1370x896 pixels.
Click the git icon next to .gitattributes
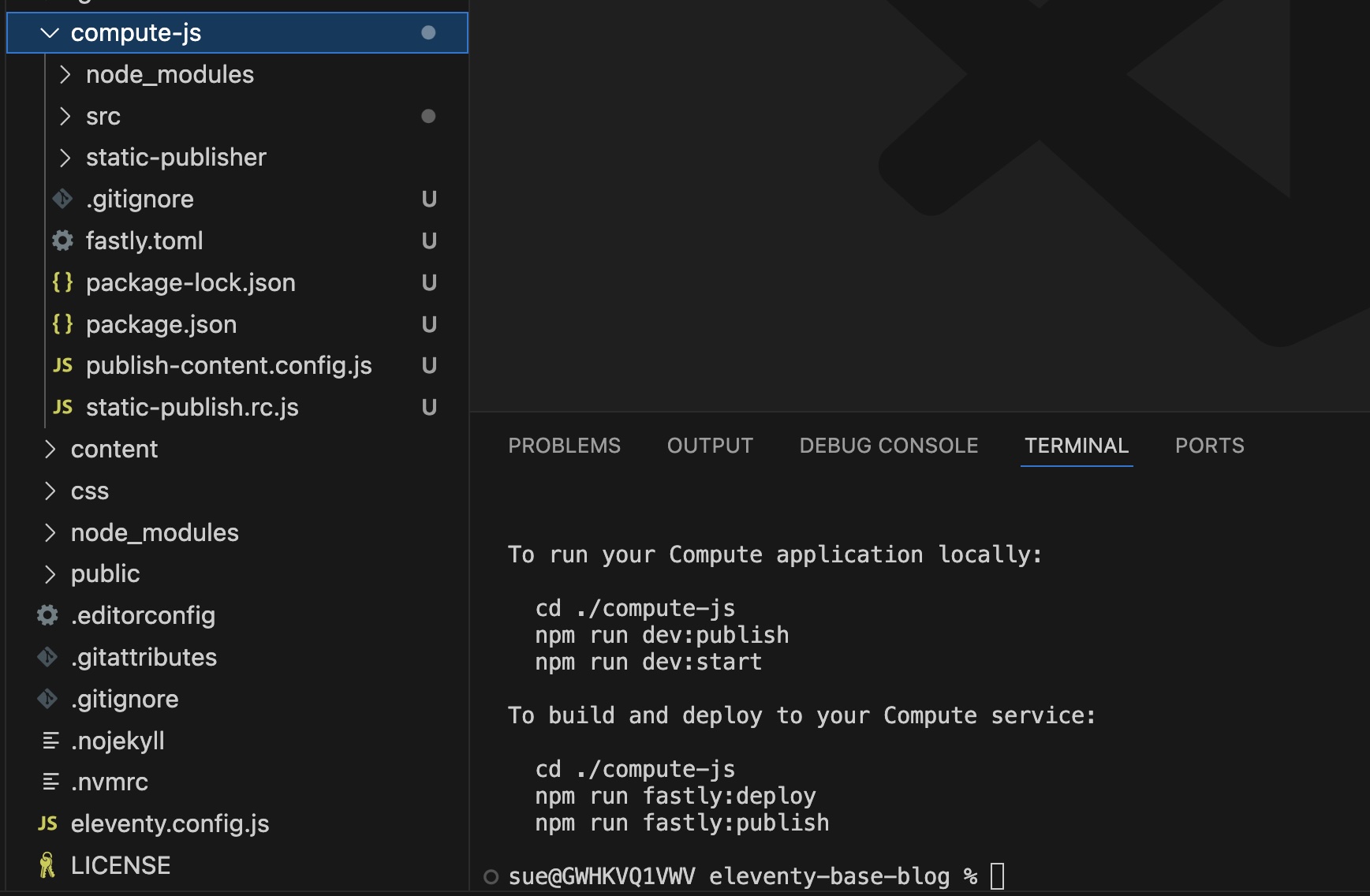pos(47,656)
